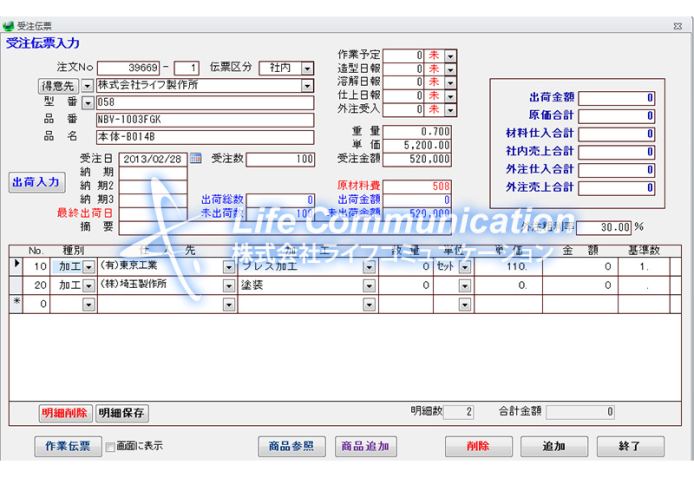Open the 作業予定 status dropdown
The width and height of the screenshot is (694, 478).
coord(450,56)
